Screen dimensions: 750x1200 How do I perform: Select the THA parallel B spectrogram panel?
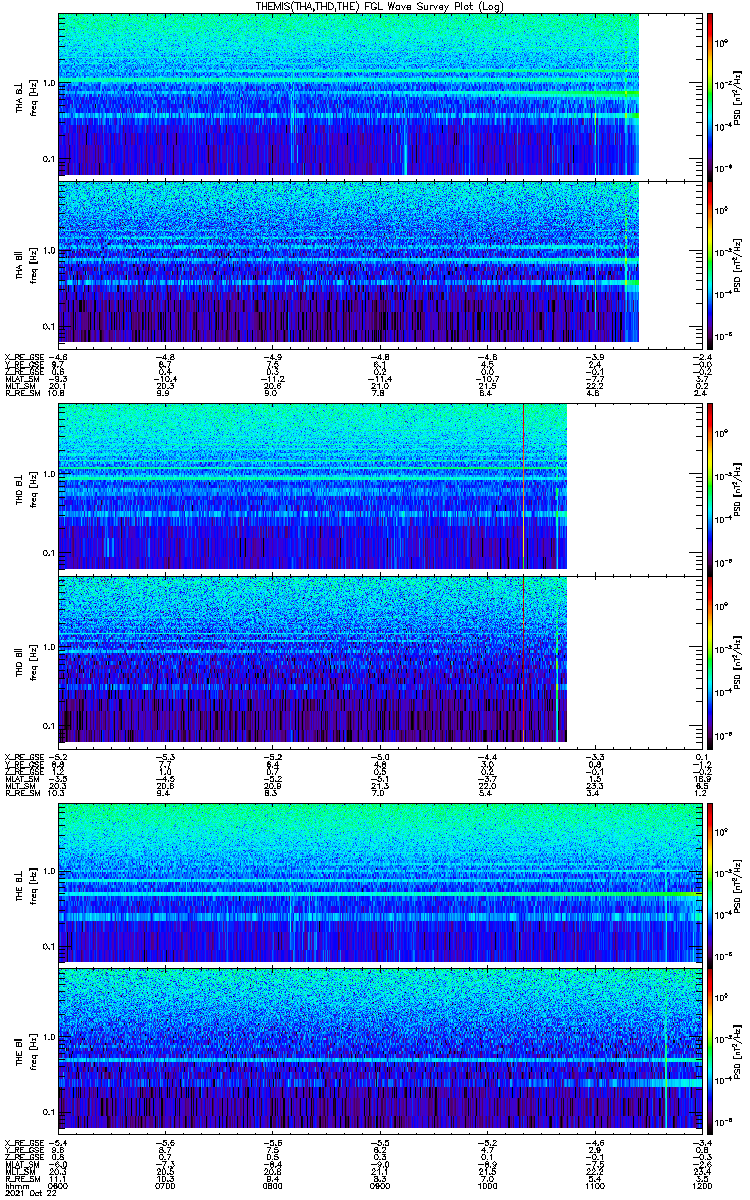click(348, 262)
